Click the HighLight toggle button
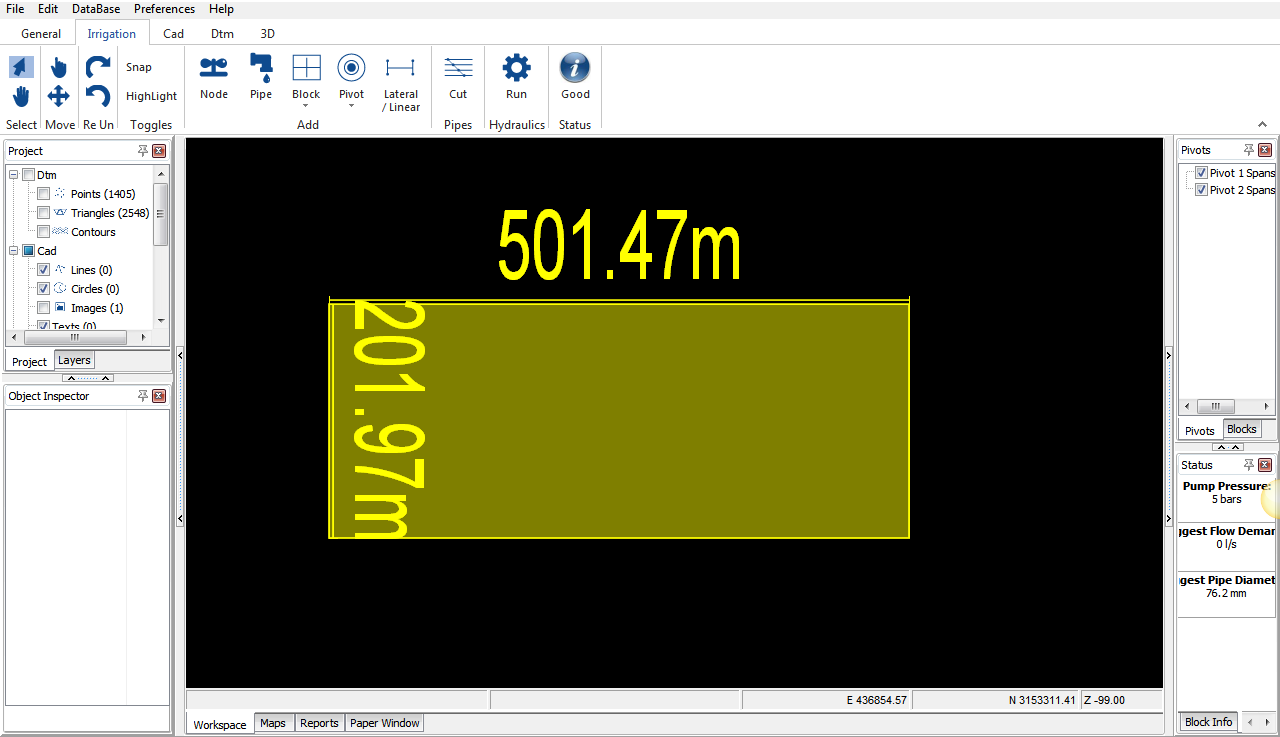 pyautogui.click(x=151, y=96)
